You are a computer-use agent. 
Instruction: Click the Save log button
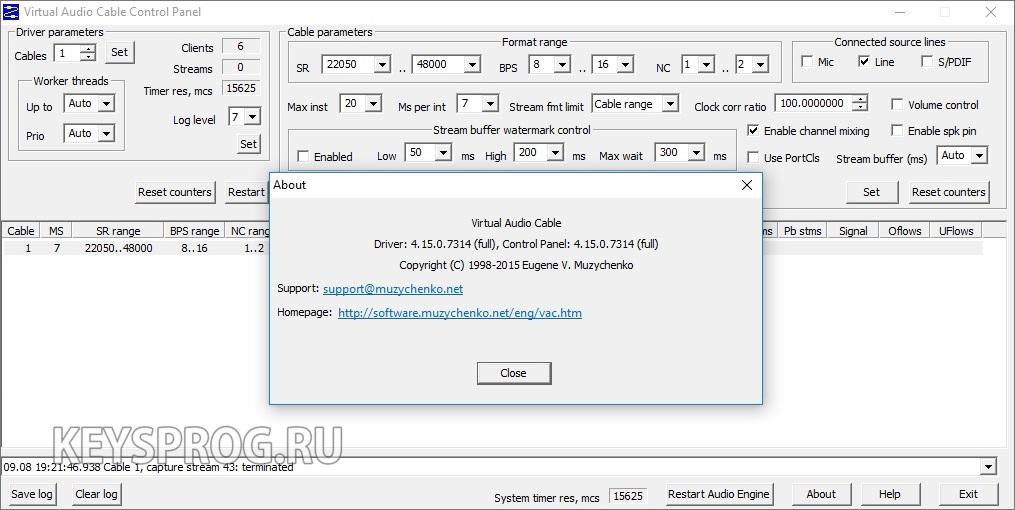[x=31, y=494]
